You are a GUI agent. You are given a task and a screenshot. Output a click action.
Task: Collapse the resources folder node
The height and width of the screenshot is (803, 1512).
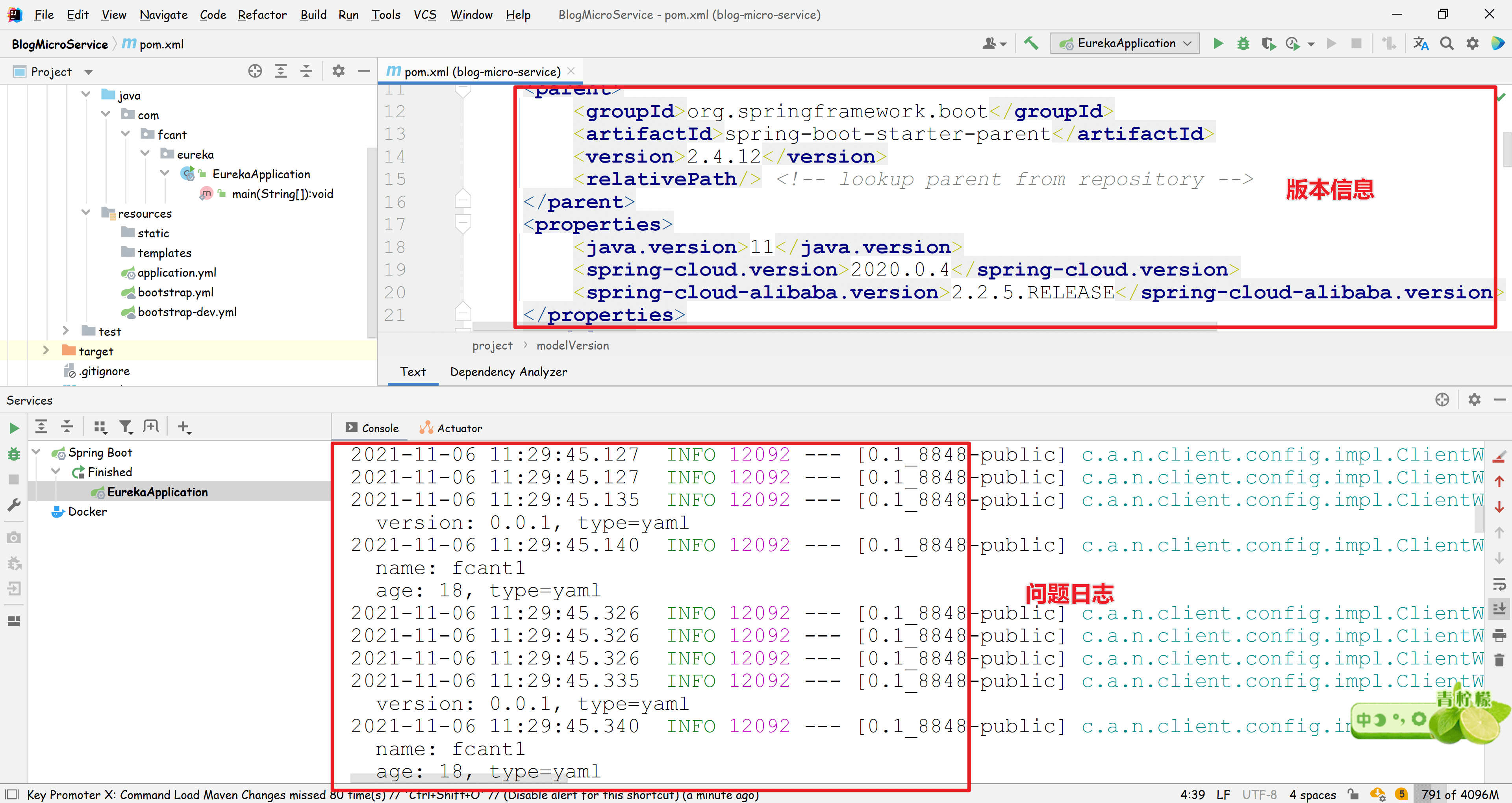86,213
